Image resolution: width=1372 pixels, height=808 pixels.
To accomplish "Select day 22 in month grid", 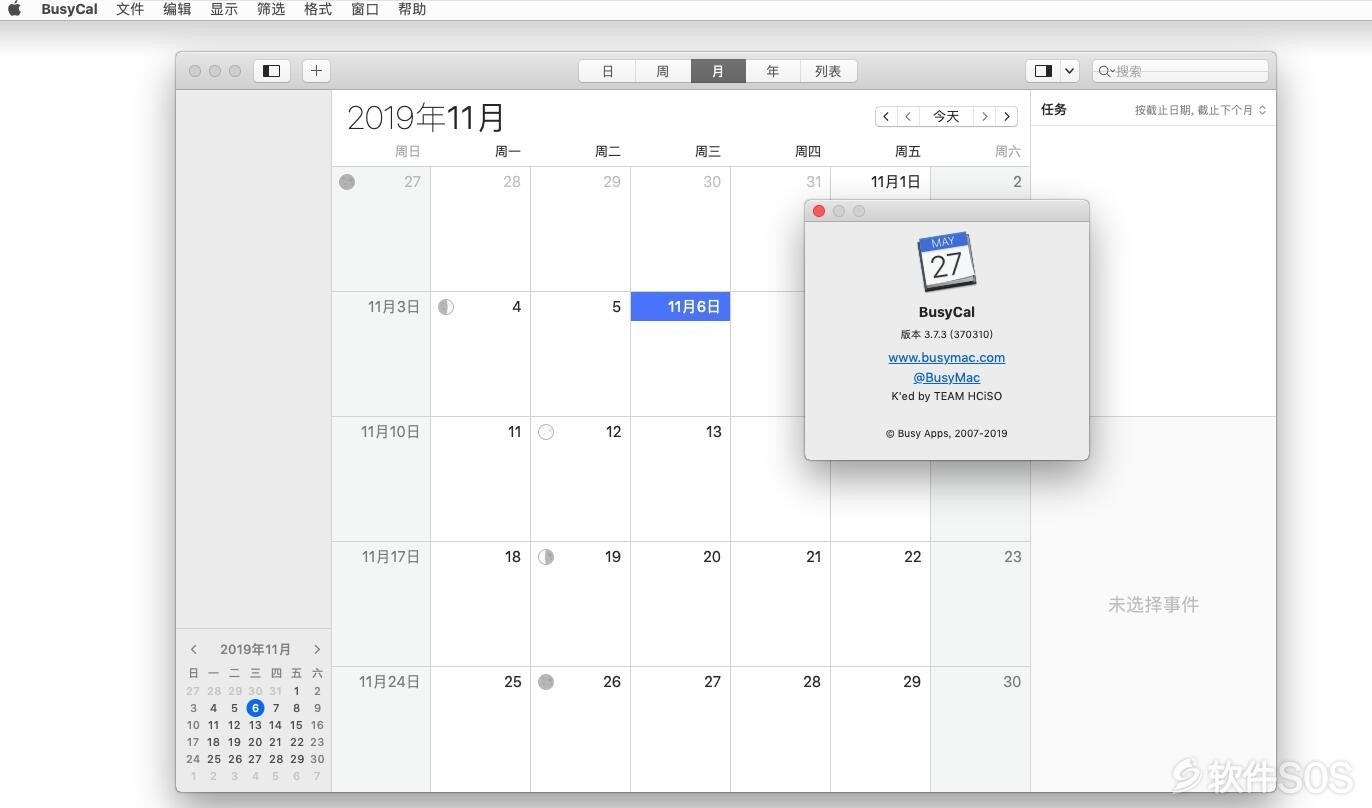I will tap(880, 604).
